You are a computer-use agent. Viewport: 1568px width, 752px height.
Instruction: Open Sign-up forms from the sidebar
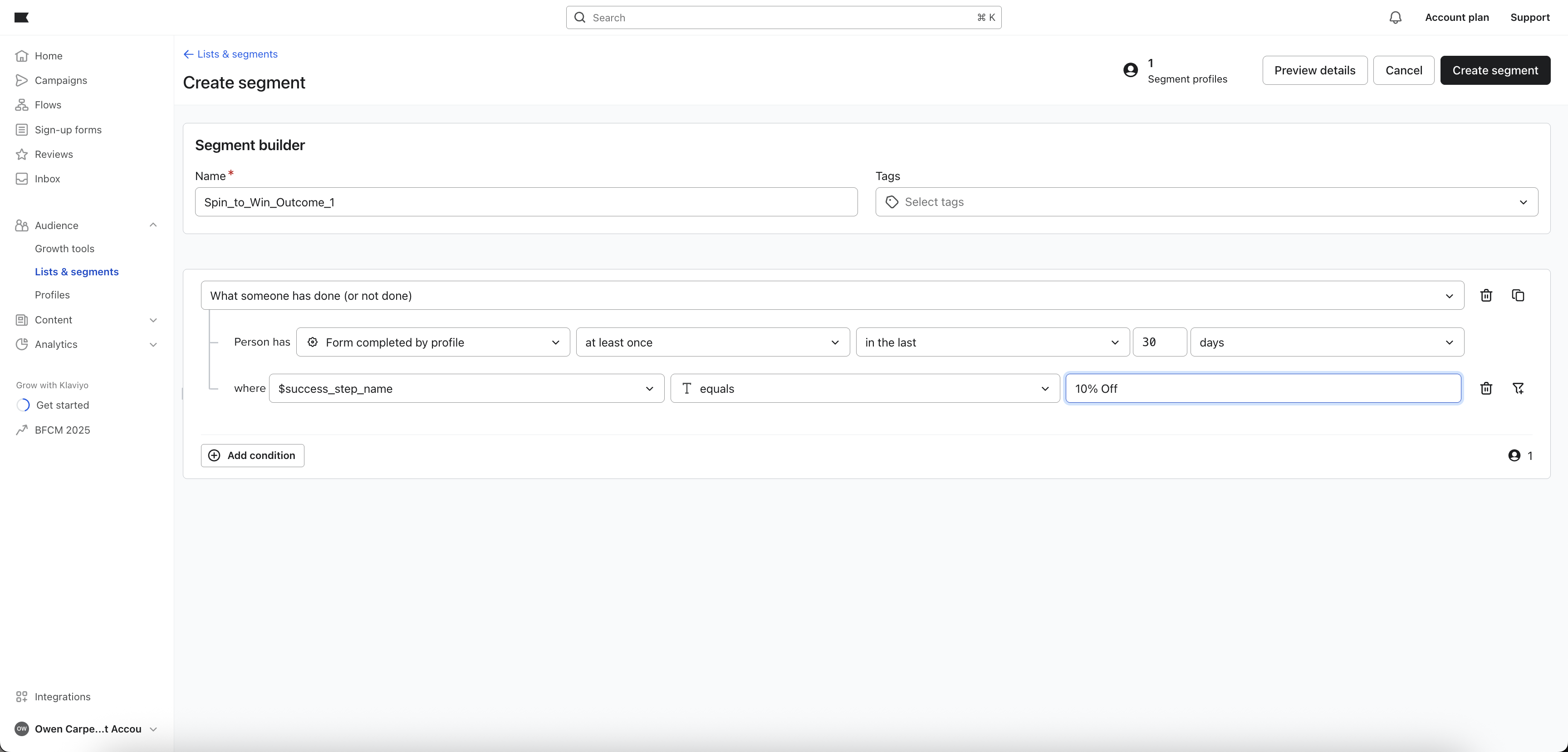coord(68,130)
